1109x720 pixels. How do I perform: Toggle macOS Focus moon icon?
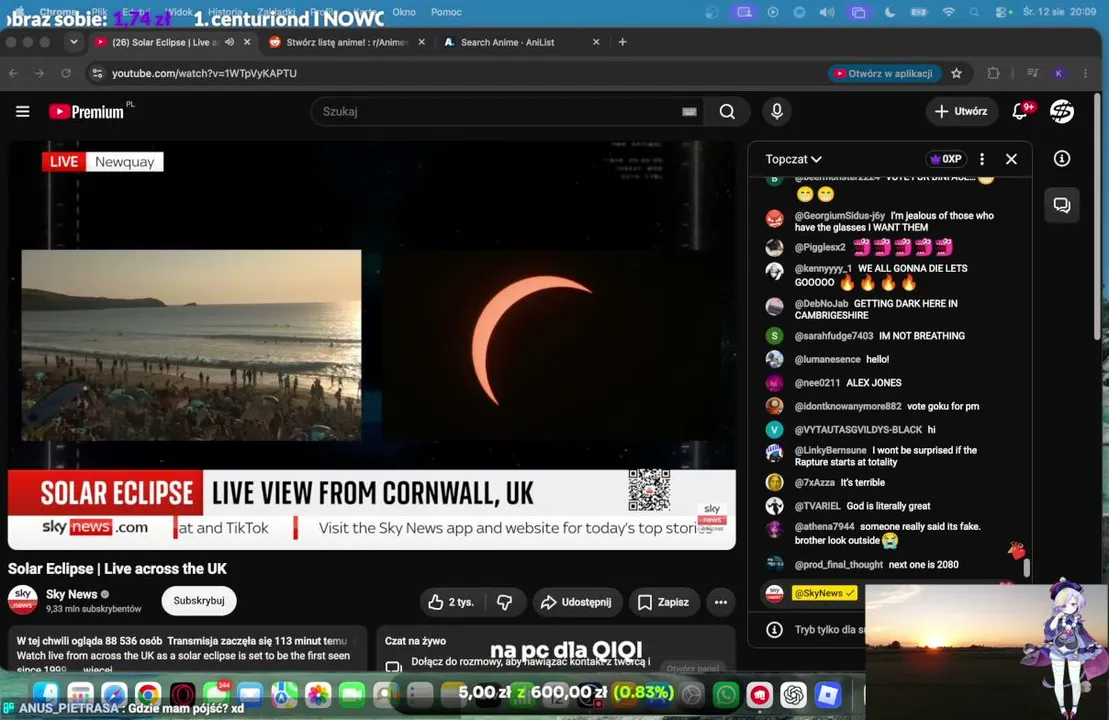[x=890, y=12]
